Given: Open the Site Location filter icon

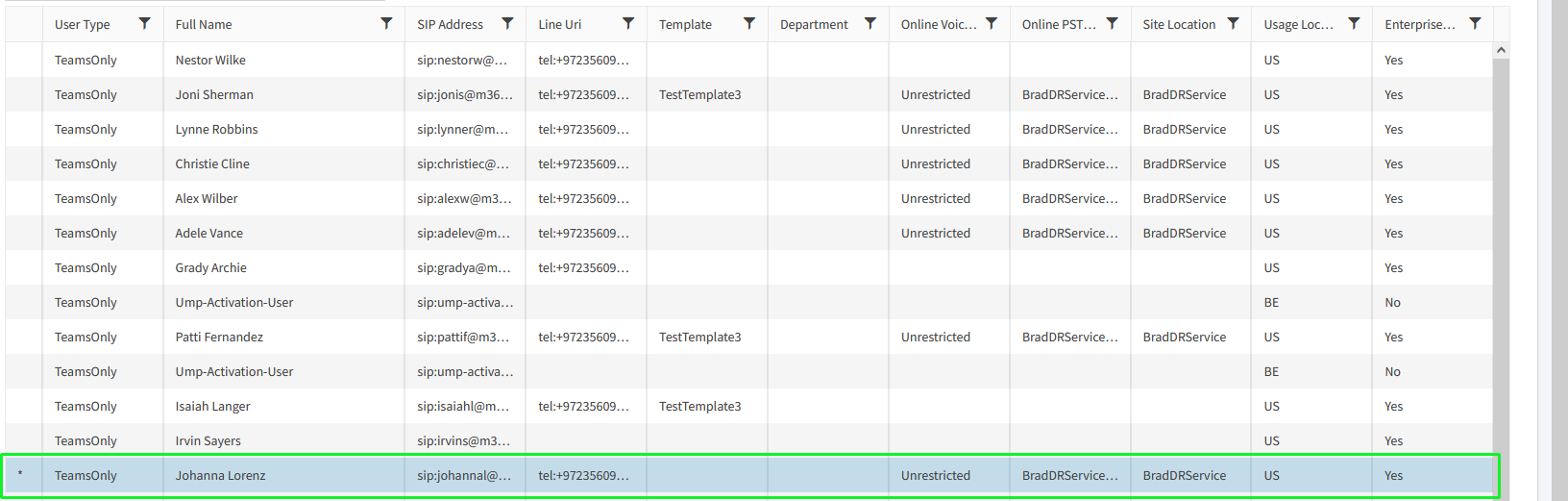Looking at the screenshot, I should coord(1233,24).
